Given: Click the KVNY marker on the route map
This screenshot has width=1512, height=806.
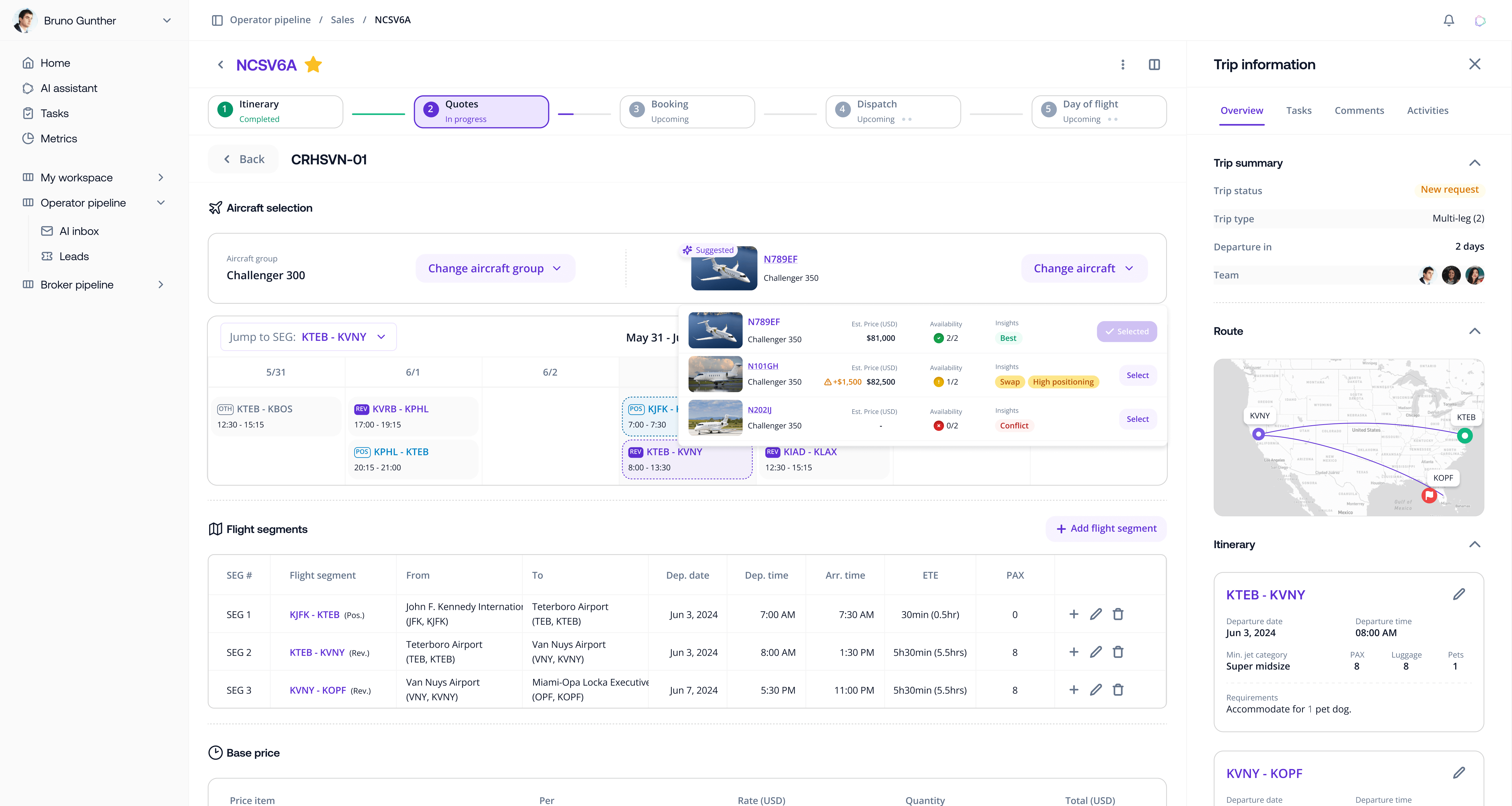Looking at the screenshot, I should [1258, 434].
